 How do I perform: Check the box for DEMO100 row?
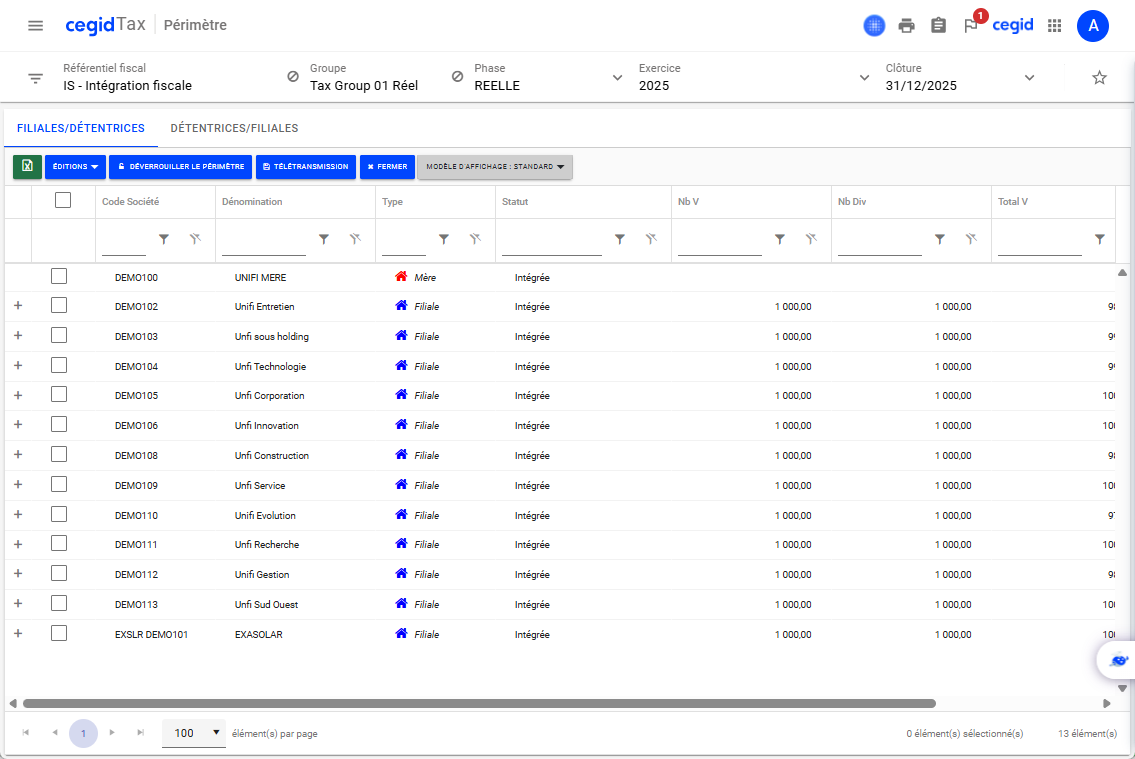point(59,277)
